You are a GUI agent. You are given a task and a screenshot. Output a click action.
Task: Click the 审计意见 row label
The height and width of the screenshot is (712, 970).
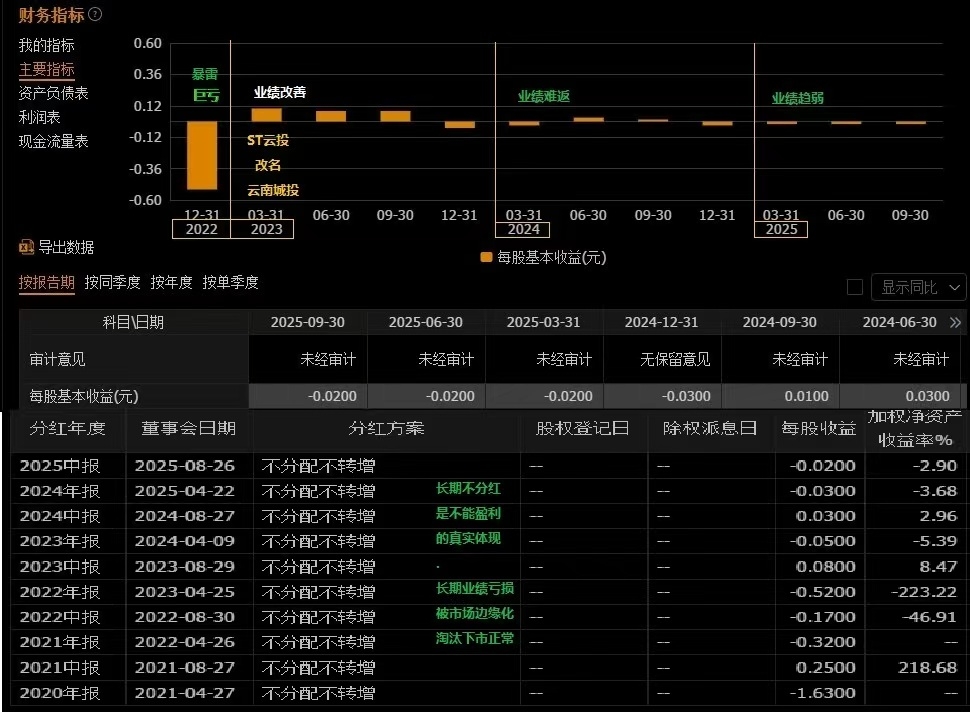(58, 359)
